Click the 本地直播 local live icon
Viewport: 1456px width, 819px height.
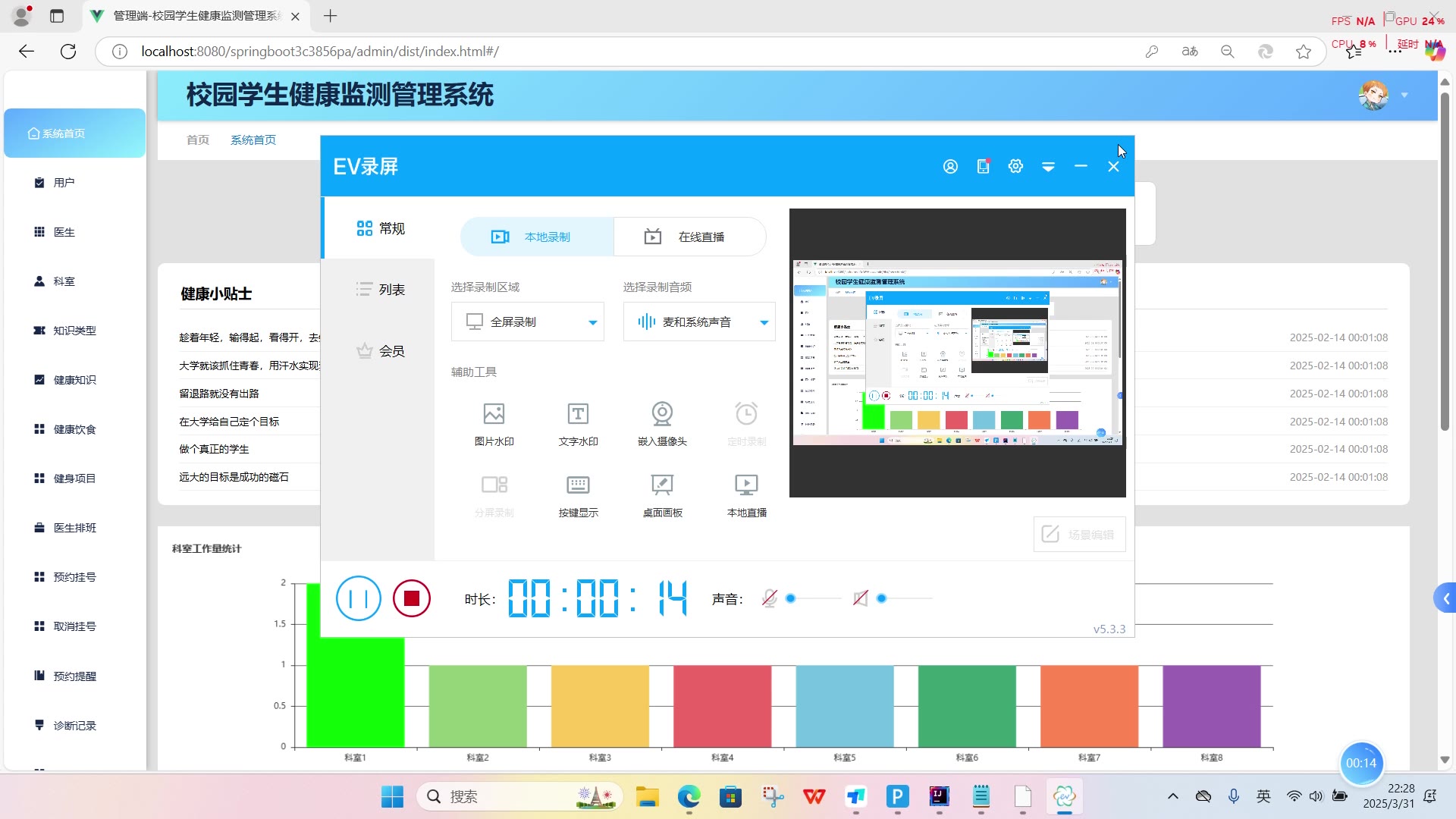point(746,485)
